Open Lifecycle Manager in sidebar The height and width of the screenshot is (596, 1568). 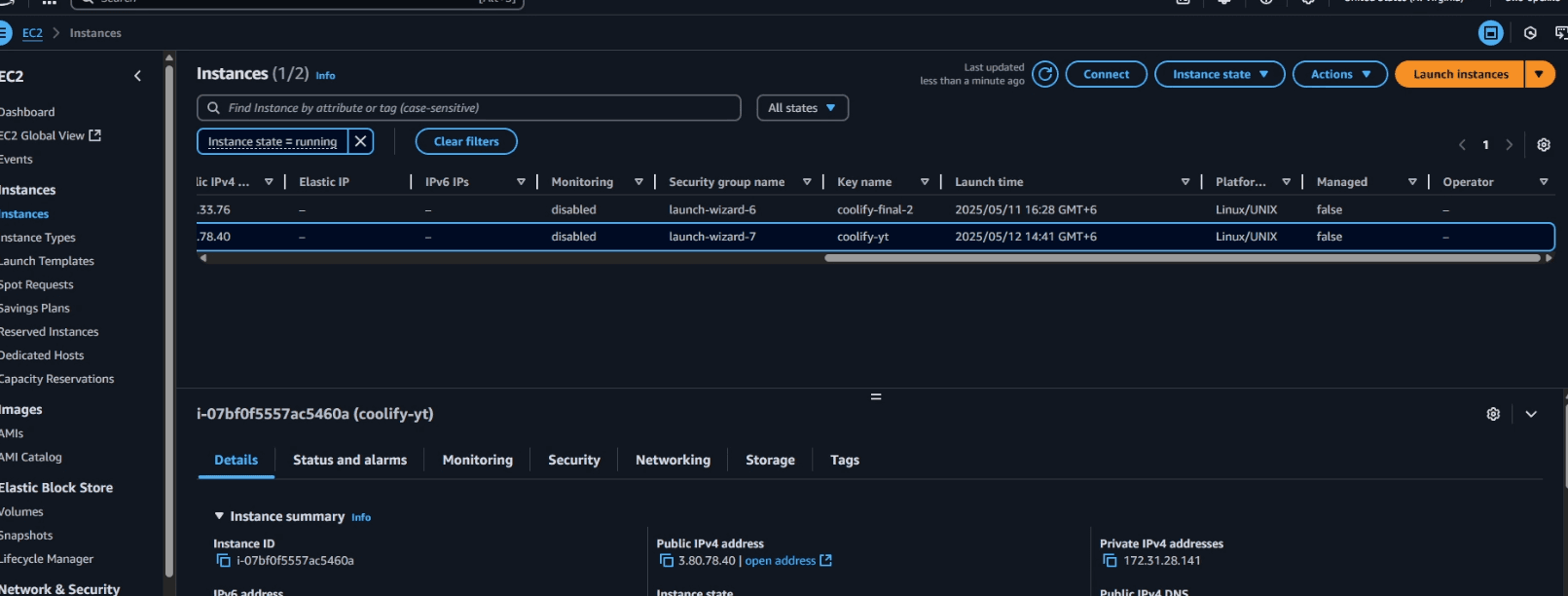coord(47,559)
